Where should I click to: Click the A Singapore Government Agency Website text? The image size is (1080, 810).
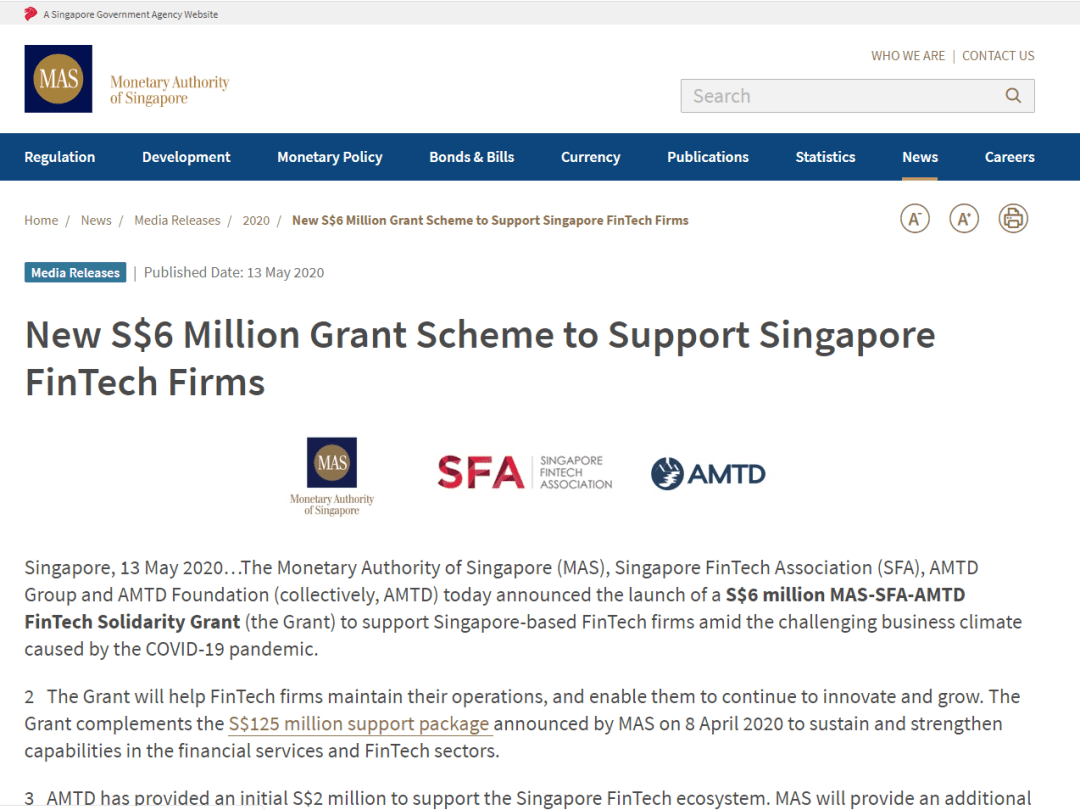coord(131,14)
